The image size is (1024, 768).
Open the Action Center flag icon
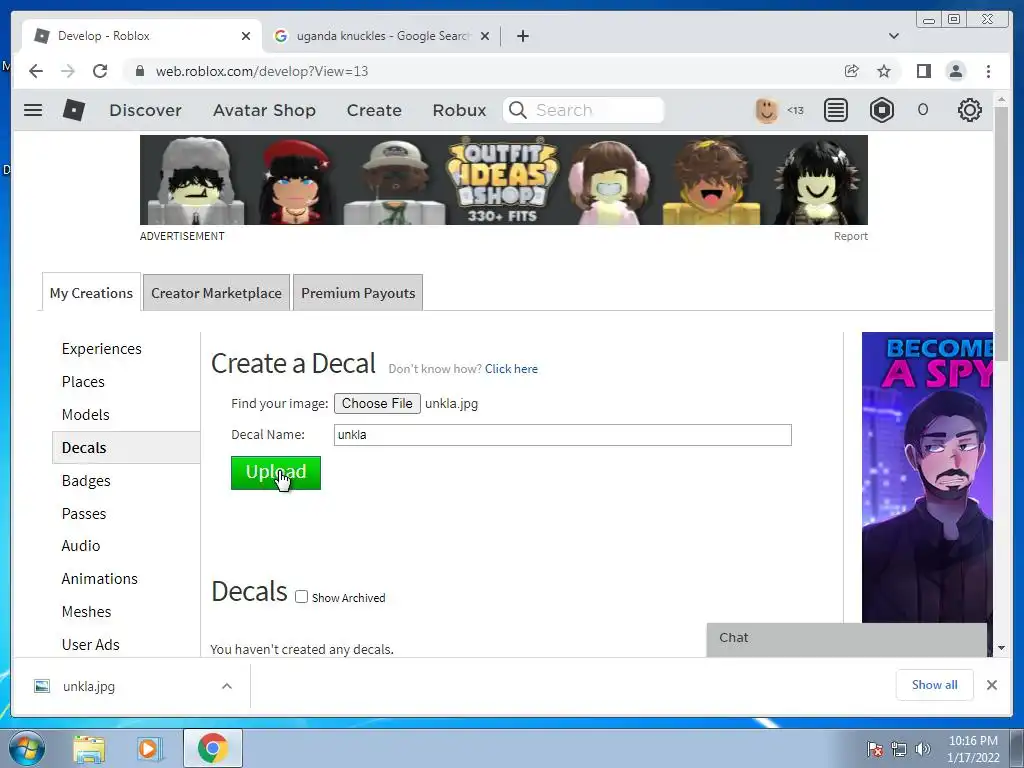pyautogui.click(x=874, y=749)
